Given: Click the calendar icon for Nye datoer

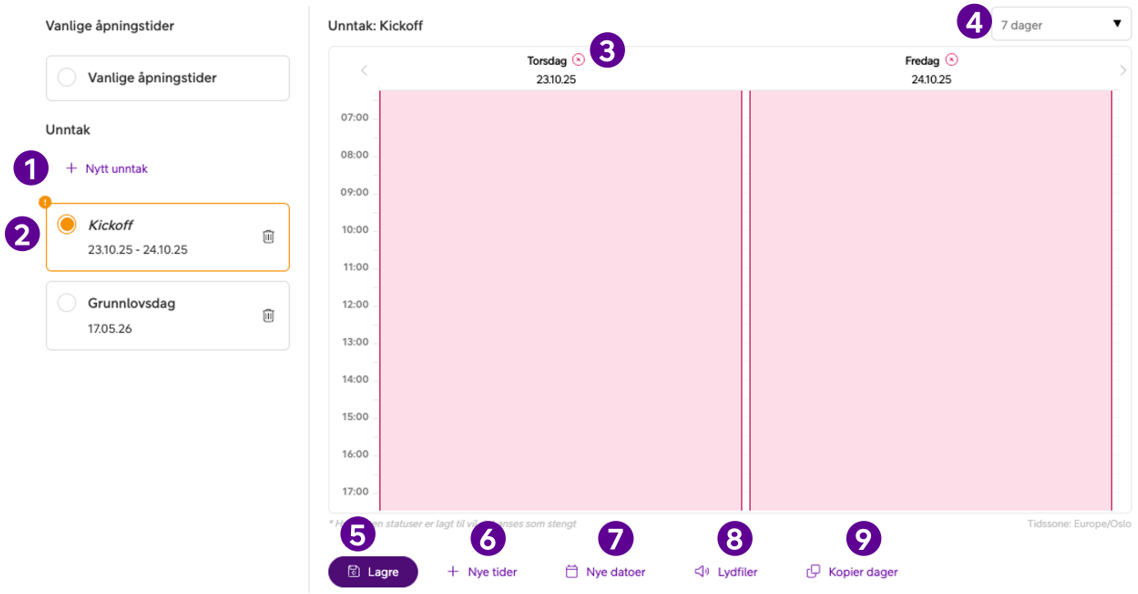Looking at the screenshot, I should pyautogui.click(x=572, y=572).
